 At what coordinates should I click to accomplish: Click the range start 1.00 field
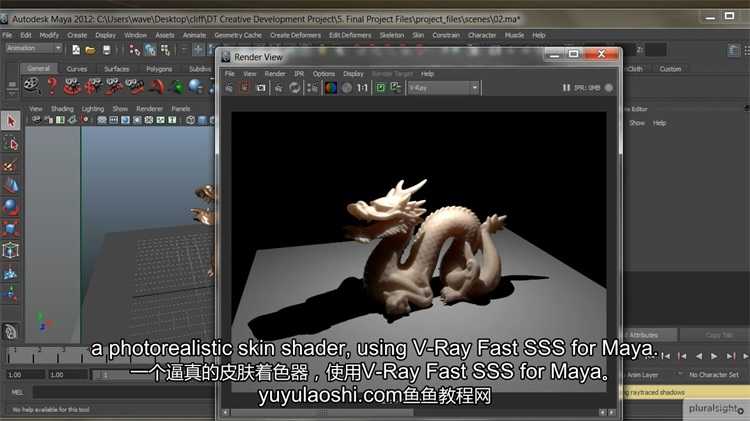pos(25,375)
